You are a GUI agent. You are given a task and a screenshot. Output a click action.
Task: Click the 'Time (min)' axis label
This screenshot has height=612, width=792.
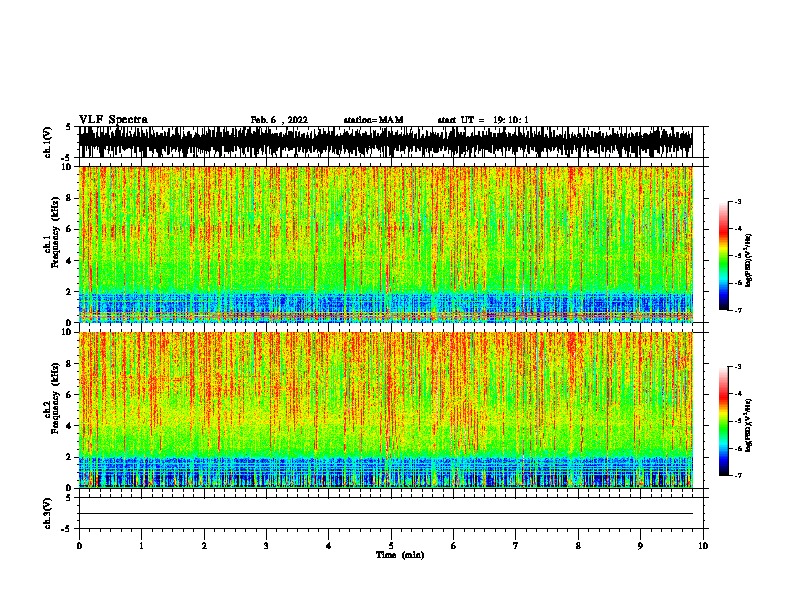pos(400,555)
